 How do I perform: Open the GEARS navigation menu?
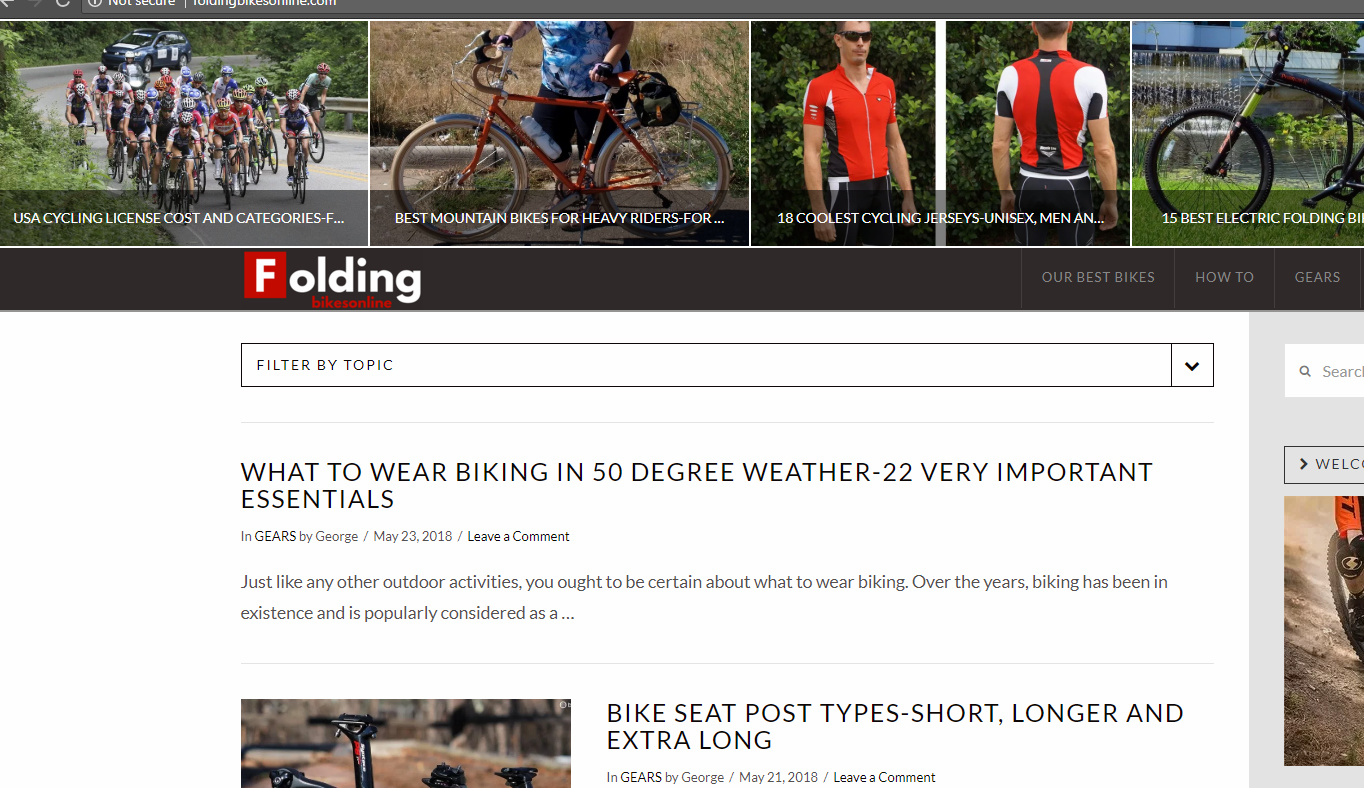pos(1317,277)
